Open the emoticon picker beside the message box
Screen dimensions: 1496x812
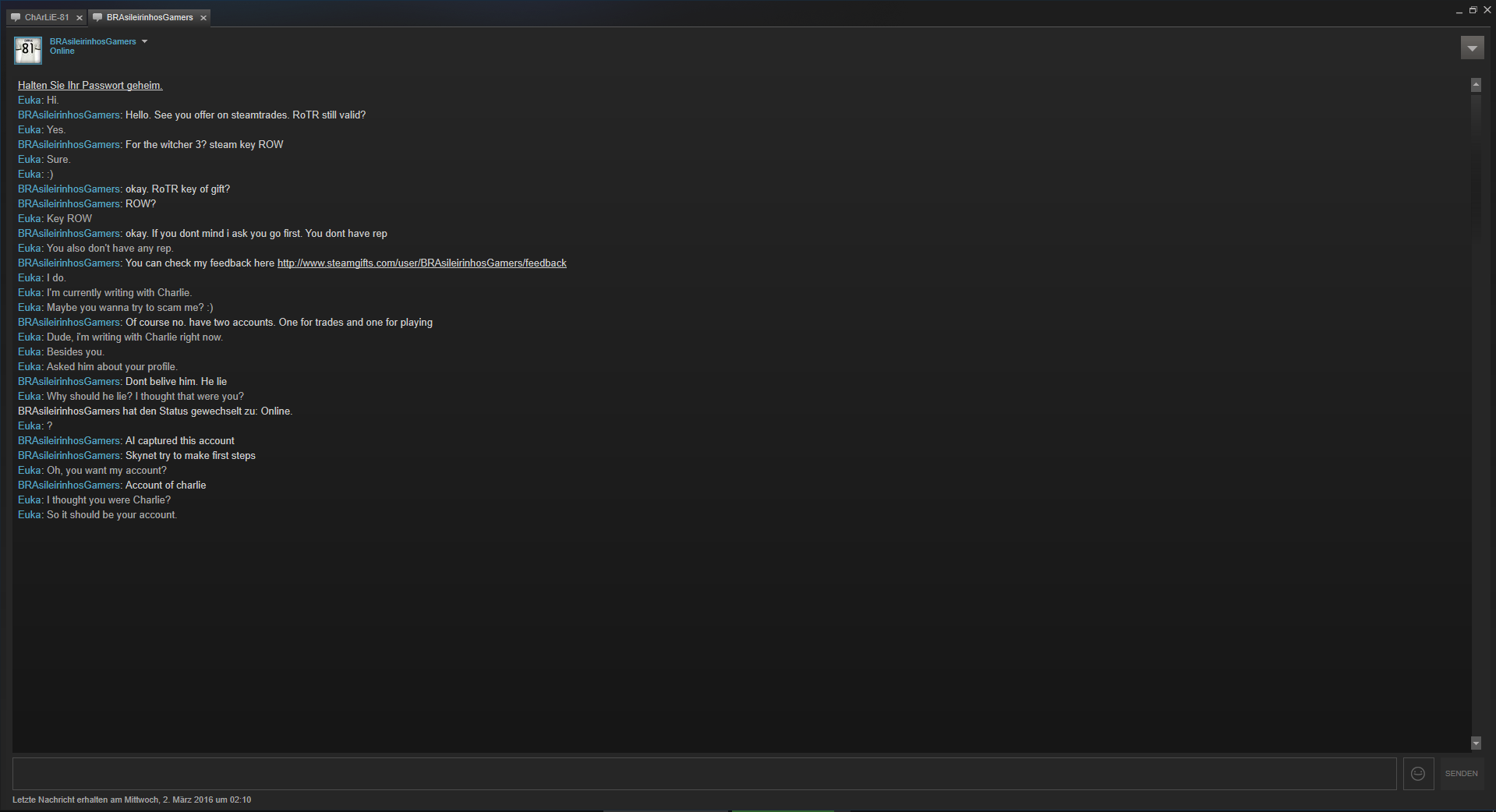tap(1418, 774)
